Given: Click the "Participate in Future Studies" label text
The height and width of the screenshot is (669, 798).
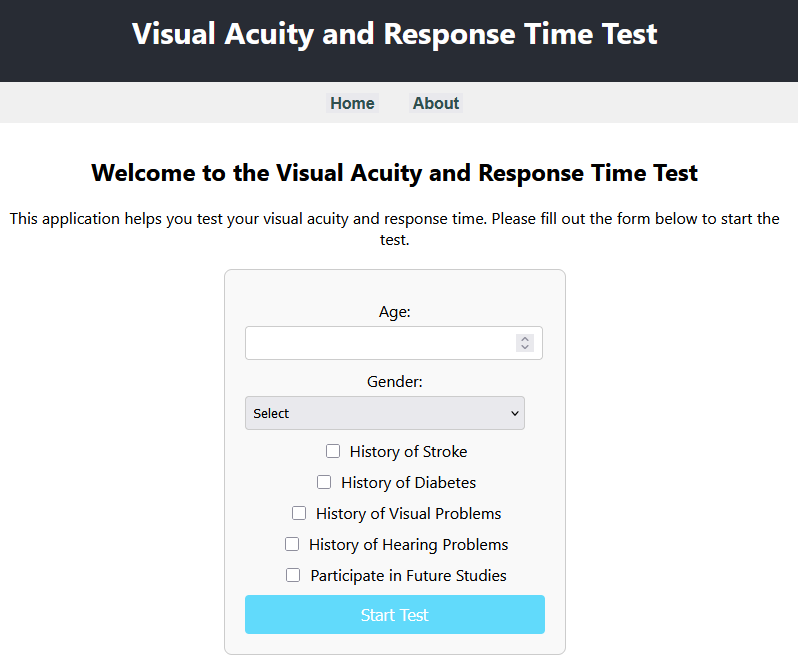Looking at the screenshot, I should point(408,576).
